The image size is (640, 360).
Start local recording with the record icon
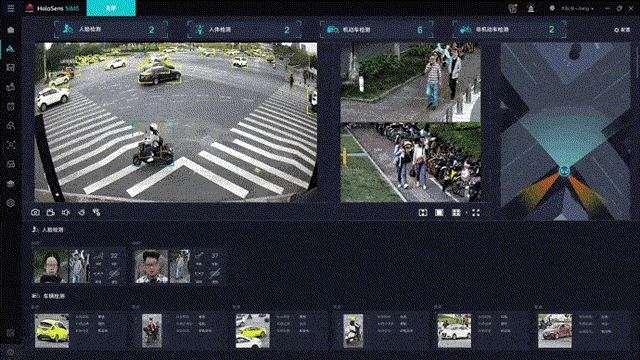(51, 212)
